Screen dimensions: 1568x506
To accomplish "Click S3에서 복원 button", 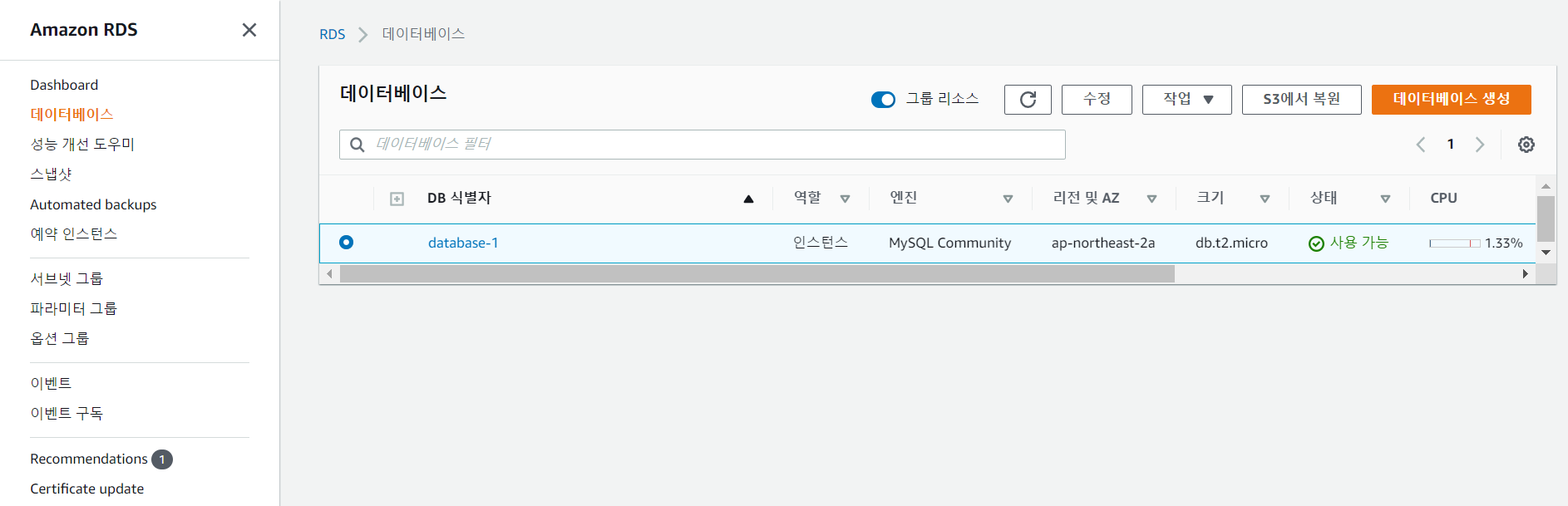I will tap(1301, 100).
